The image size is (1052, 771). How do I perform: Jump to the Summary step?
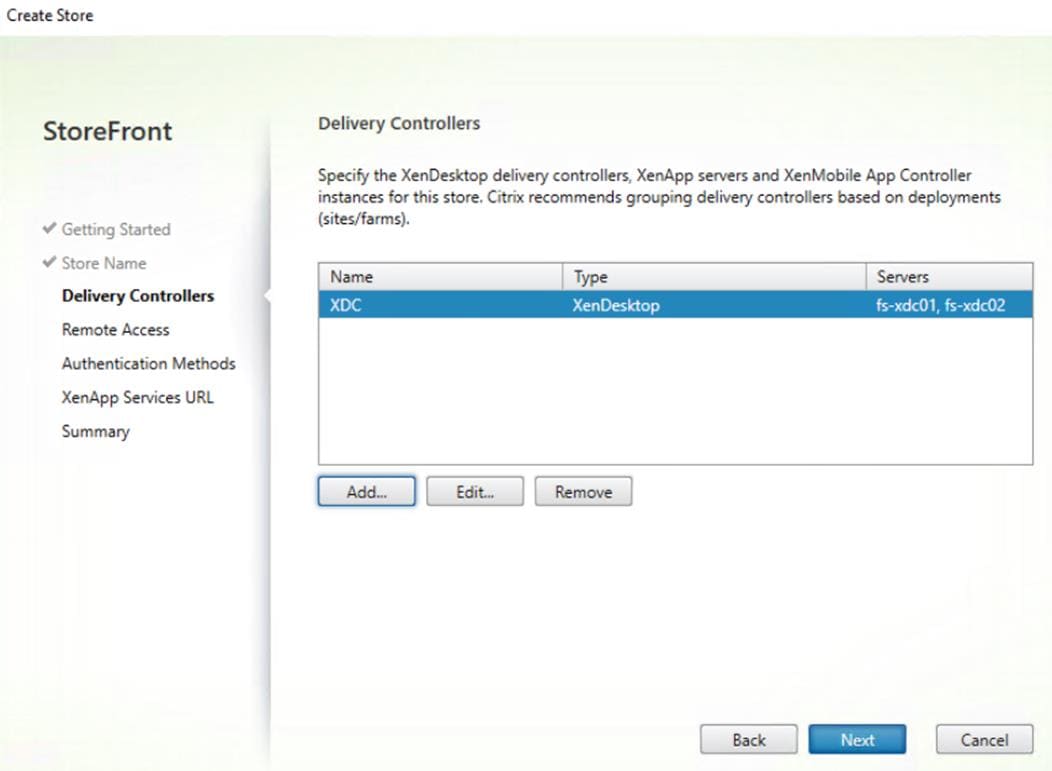95,431
